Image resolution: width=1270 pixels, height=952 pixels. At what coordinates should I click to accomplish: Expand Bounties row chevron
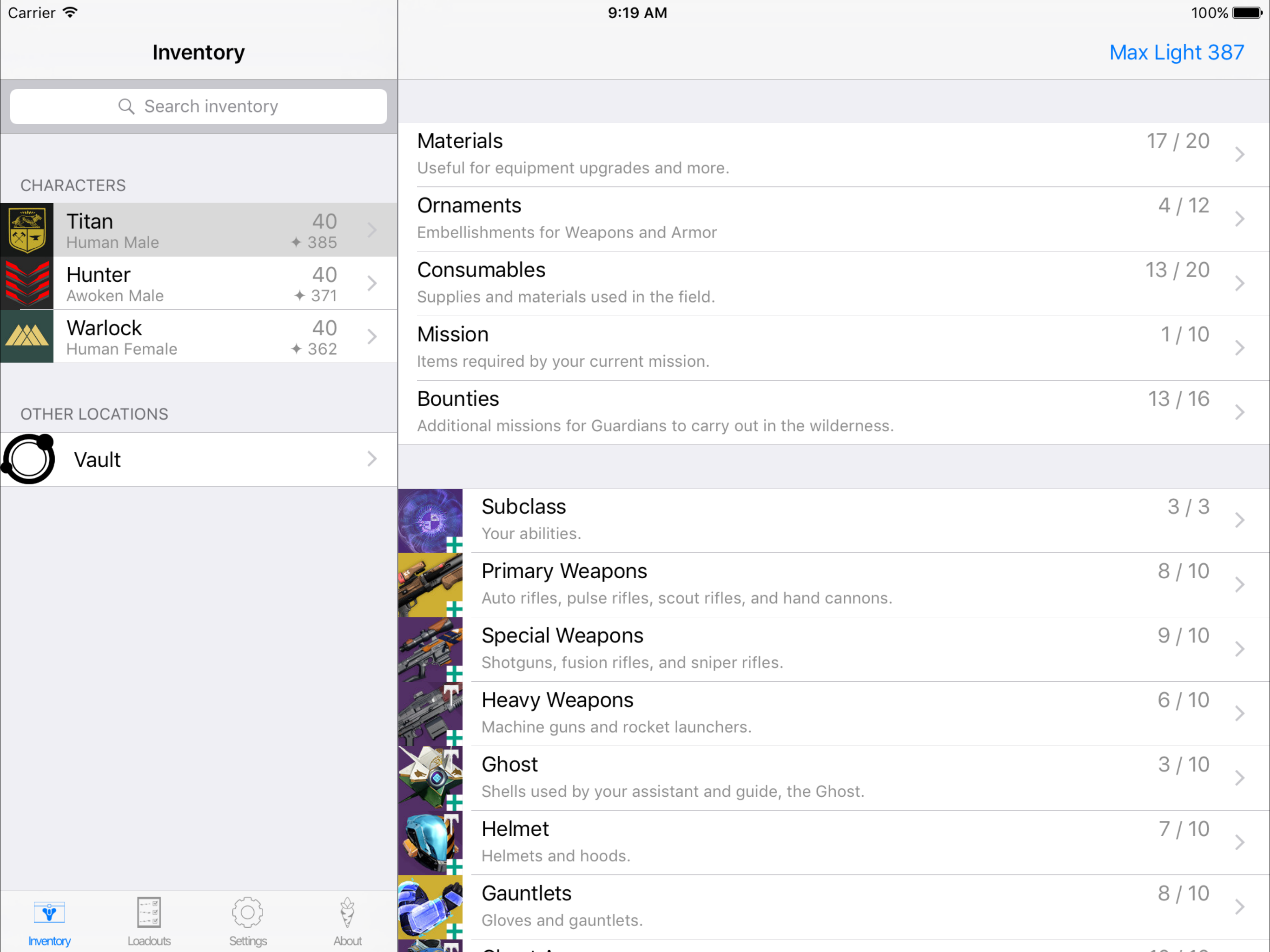(1240, 412)
